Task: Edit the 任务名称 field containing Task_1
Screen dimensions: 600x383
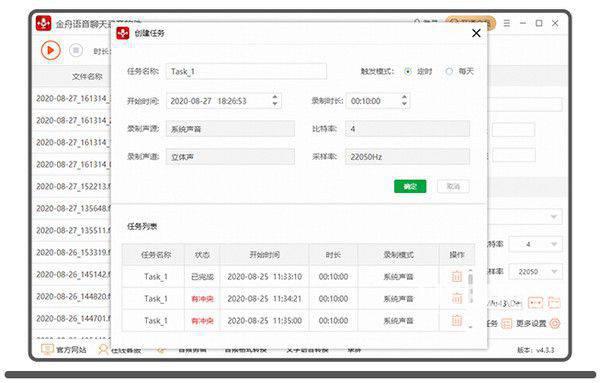Action: pos(246,72)
